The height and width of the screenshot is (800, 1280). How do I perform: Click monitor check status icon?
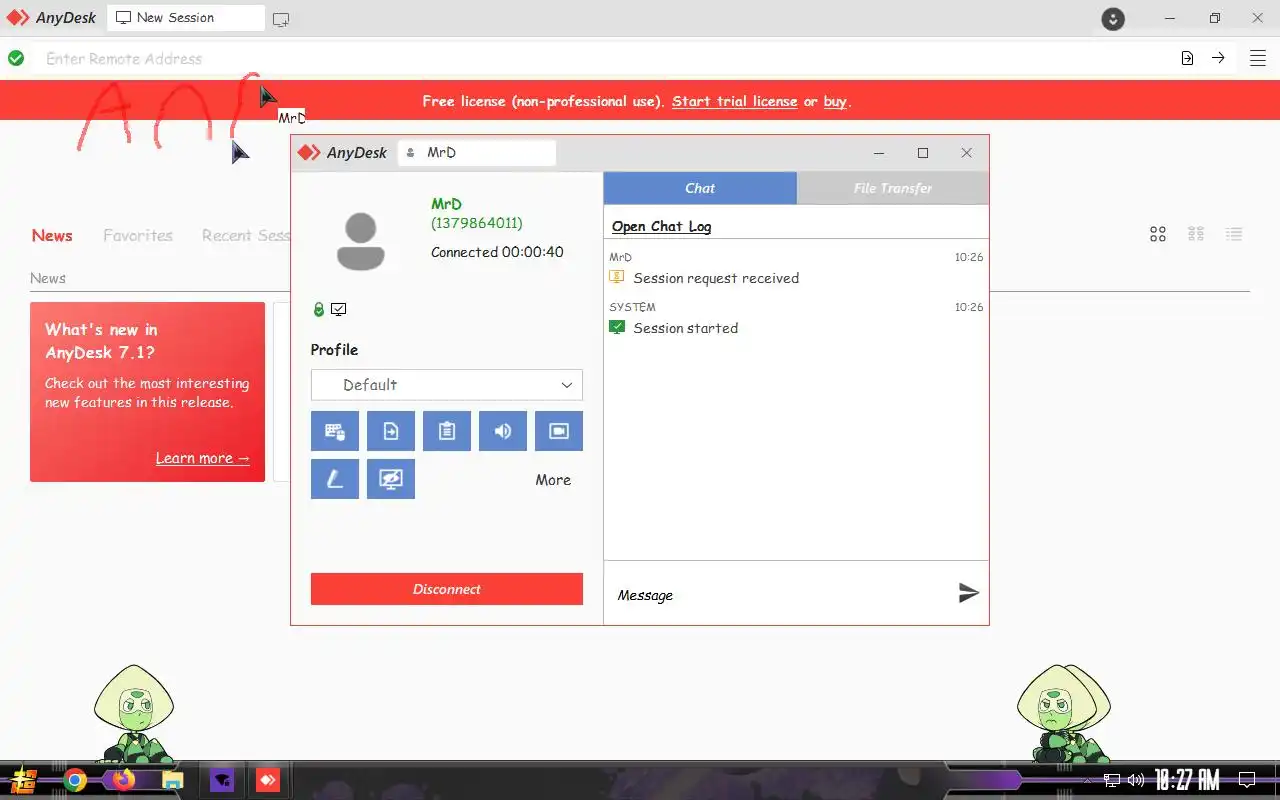339,310
